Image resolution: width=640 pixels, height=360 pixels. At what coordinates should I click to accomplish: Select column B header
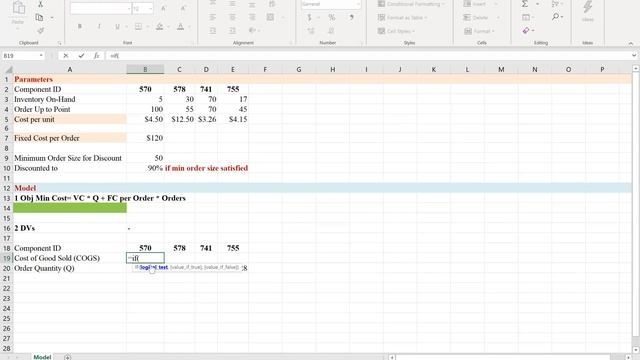pos(145,70)
